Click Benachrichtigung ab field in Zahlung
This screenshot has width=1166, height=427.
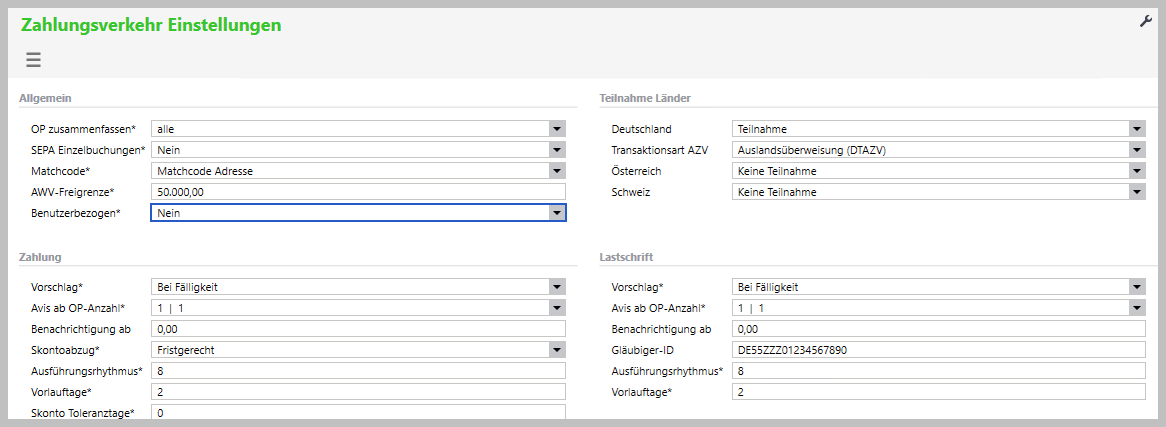coord(357,329)
